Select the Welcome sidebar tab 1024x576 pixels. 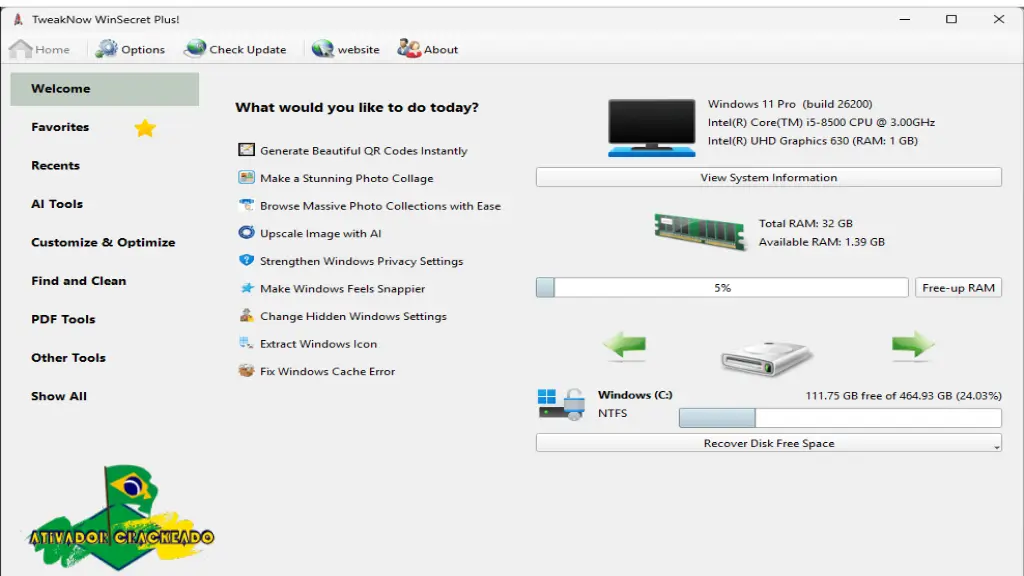point(104,89)
